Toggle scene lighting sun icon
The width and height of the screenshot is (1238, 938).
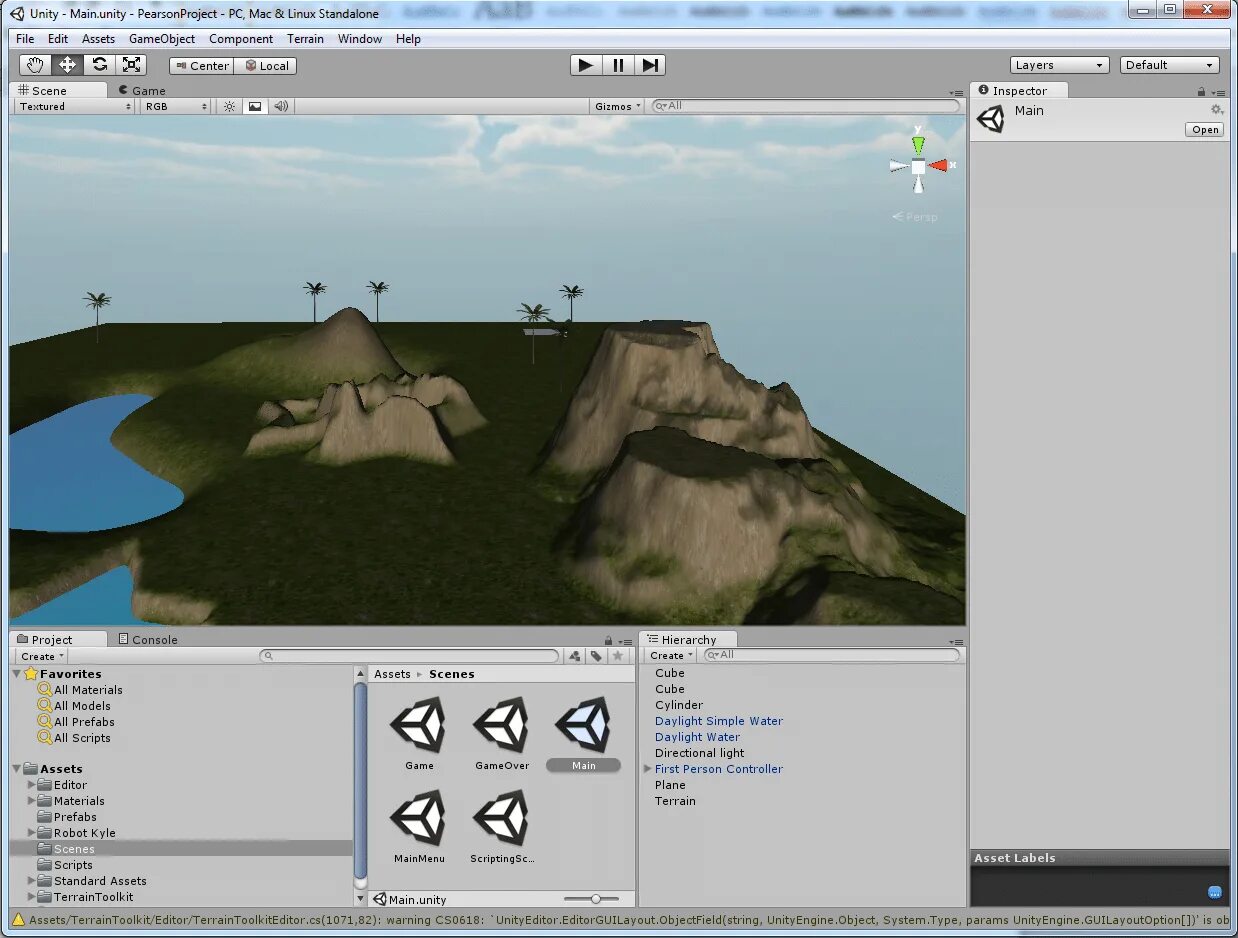229,106
